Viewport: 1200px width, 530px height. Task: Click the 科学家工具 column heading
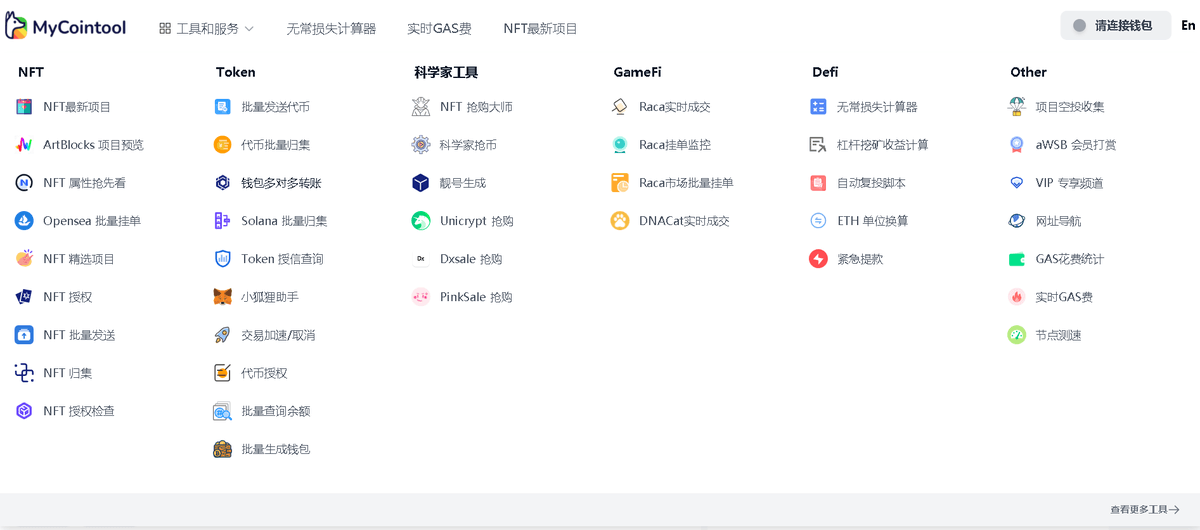[x=446, y=72]
